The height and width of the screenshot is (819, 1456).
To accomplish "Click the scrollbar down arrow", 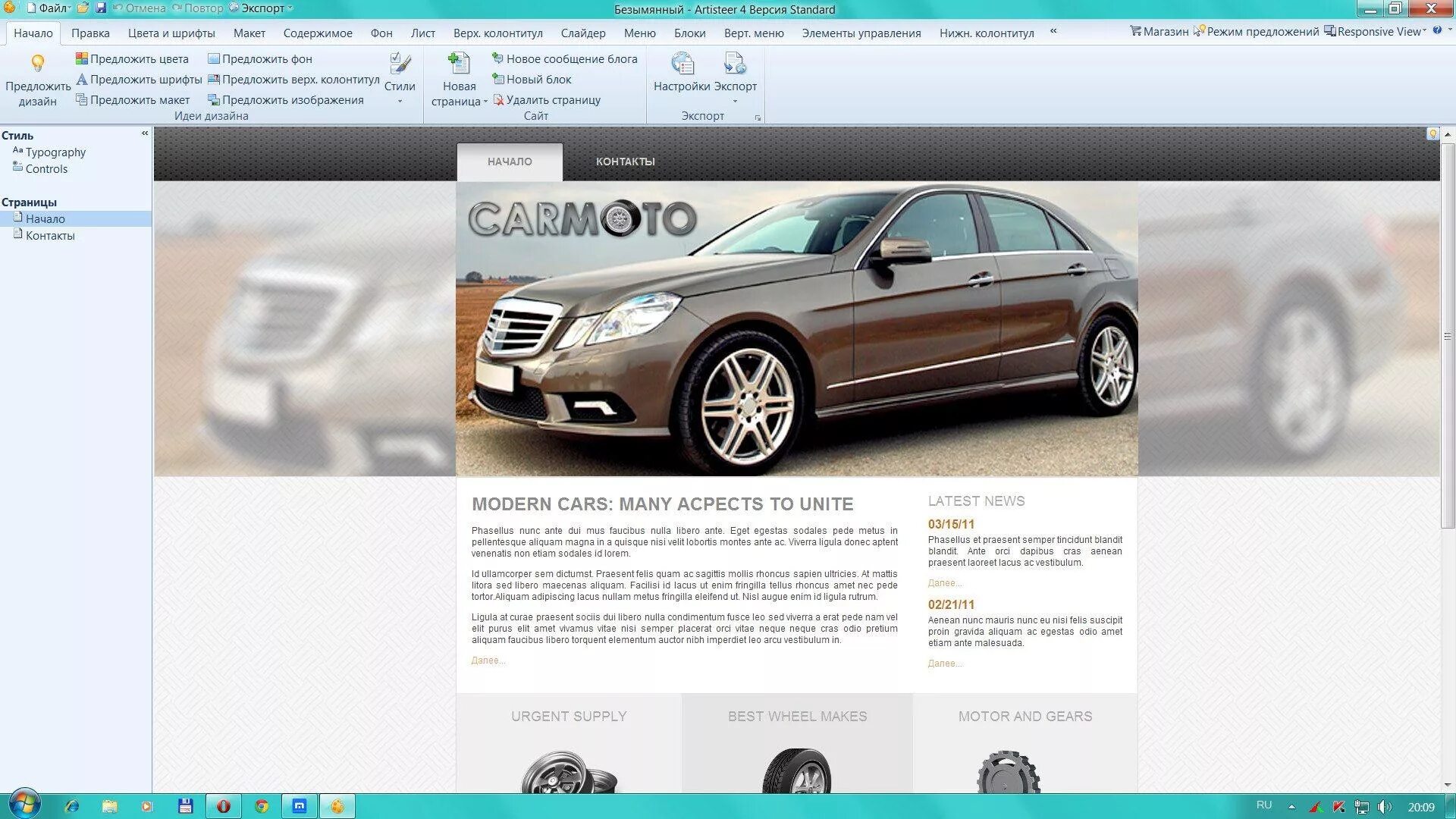I will tap(1448, 786).
